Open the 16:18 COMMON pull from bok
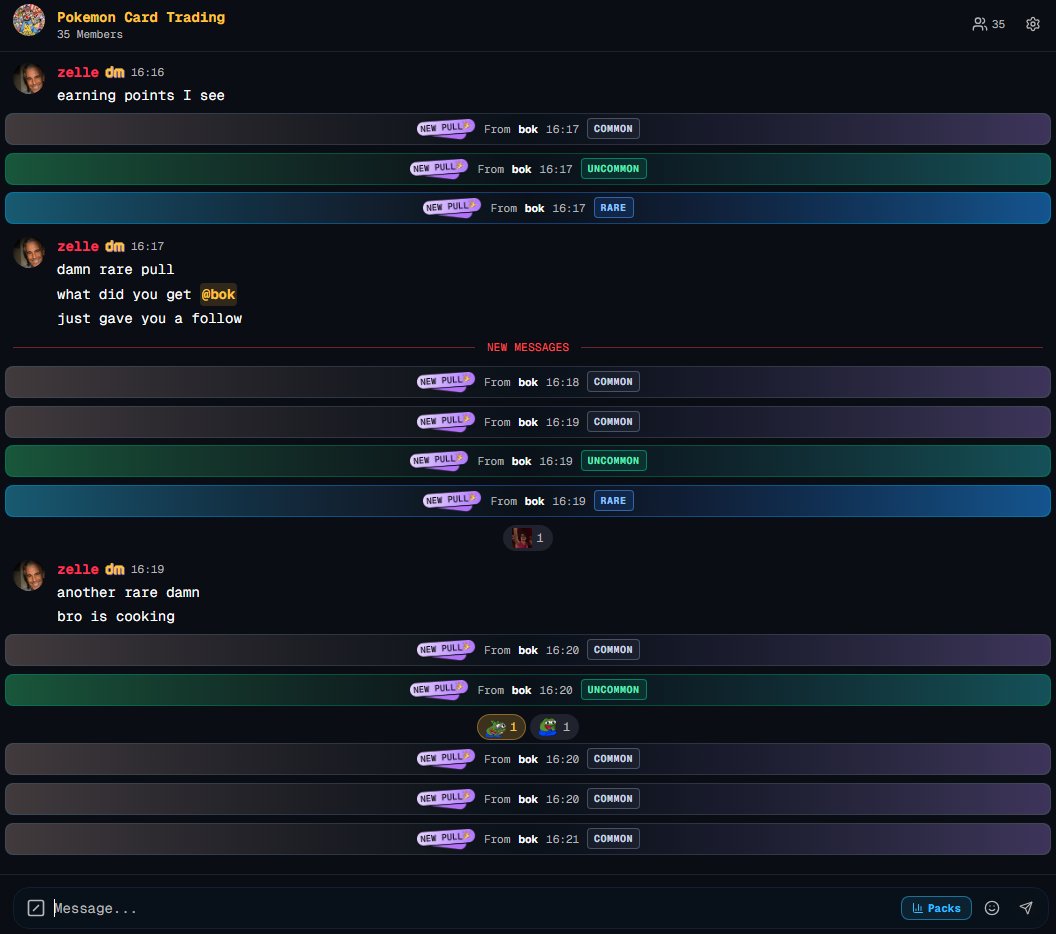This screenshot has height=934, width=1056. [528, 382]
